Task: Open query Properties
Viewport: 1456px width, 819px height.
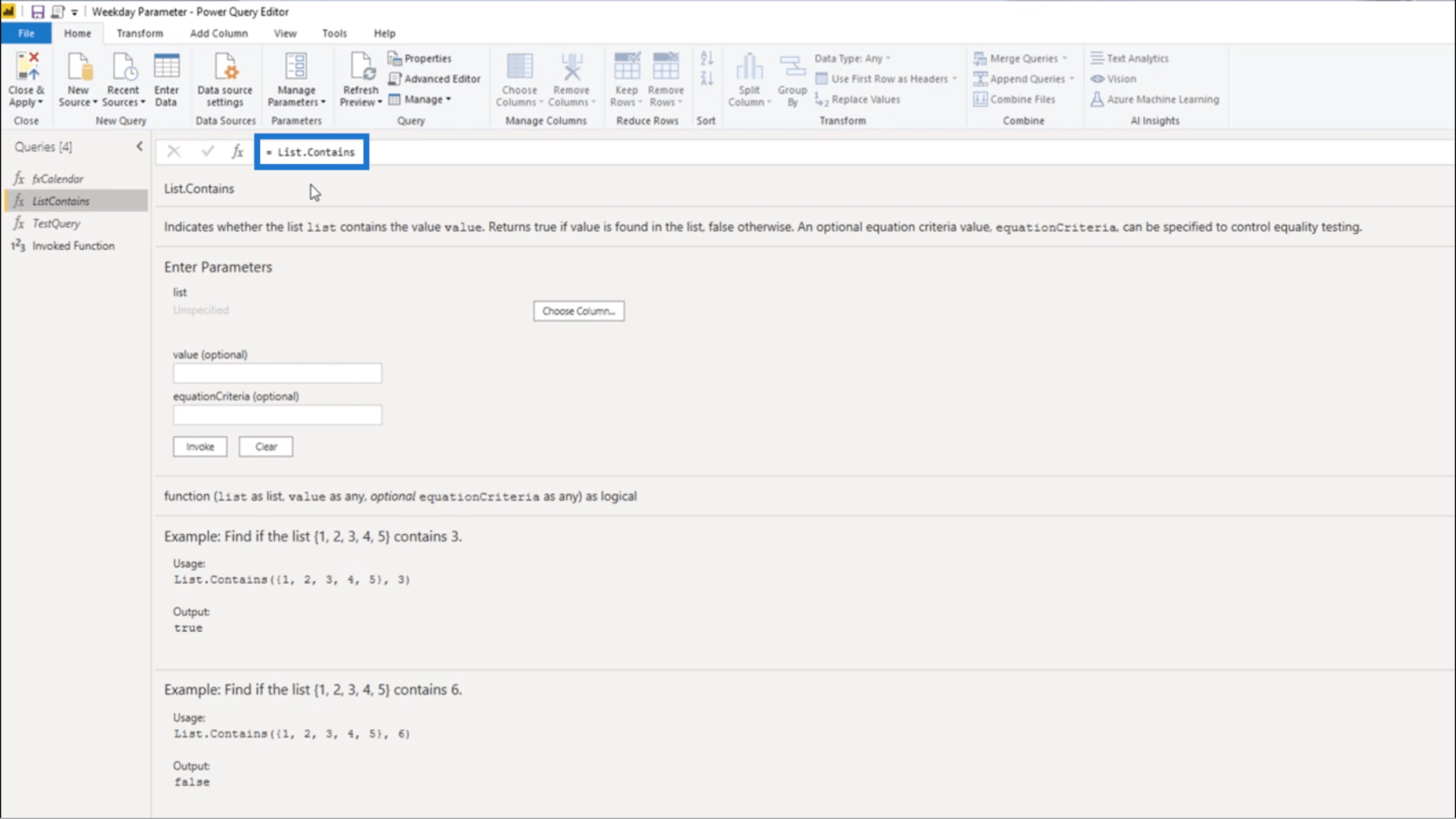Action: (419, 58)
